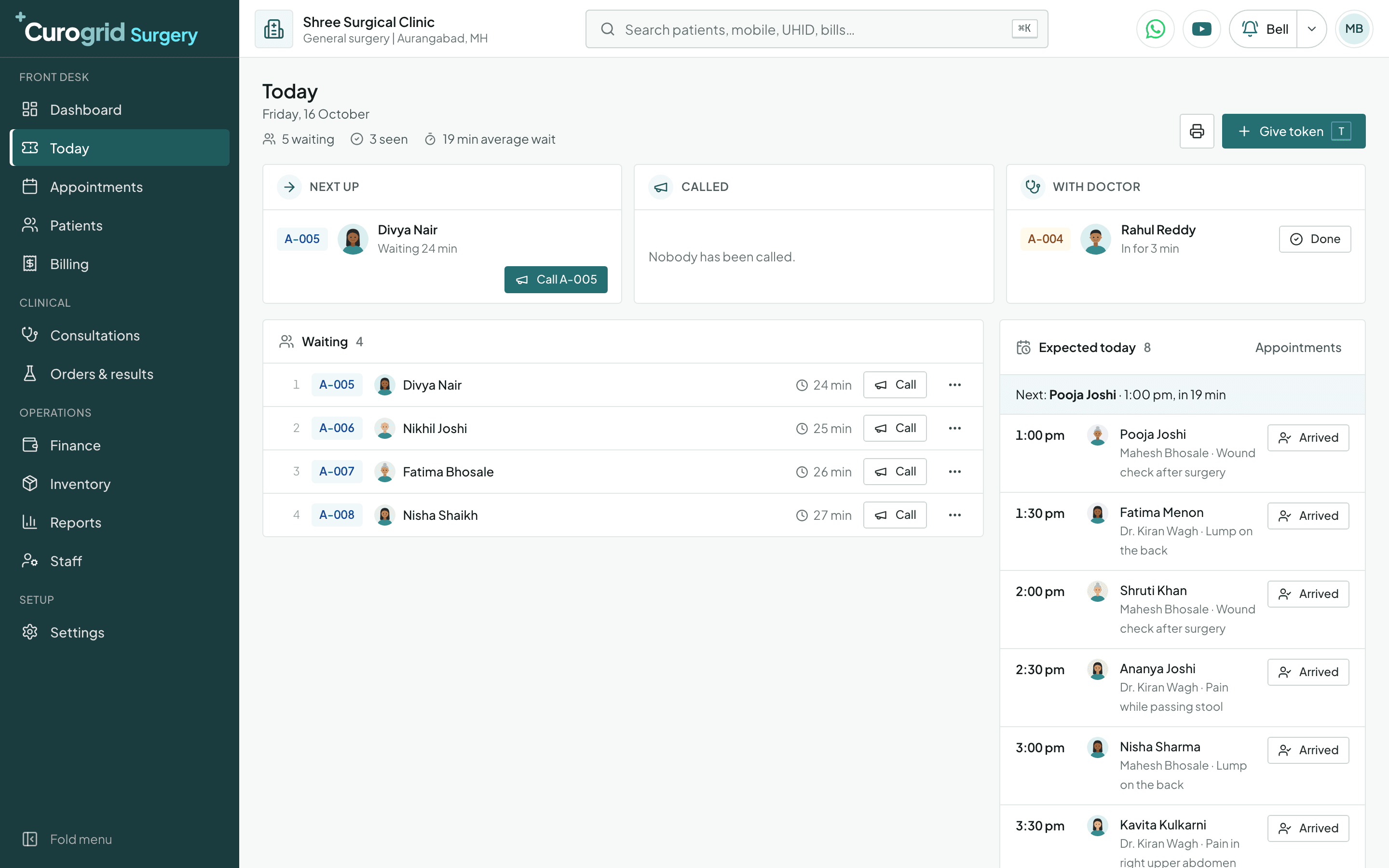
Task: Click the Next Up arrow icon
Action: (x=289, y=187)
